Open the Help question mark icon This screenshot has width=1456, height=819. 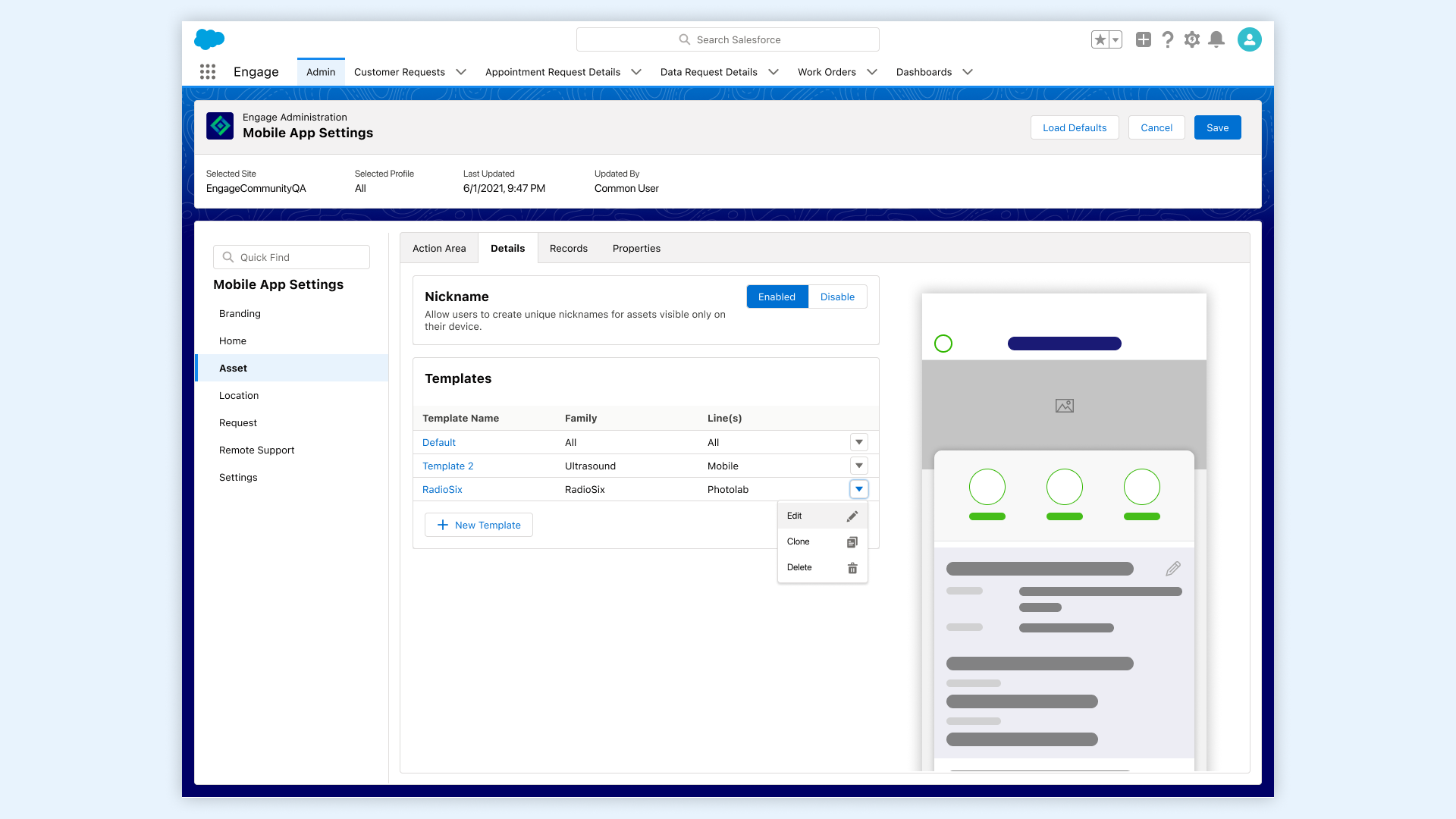[x=1168, y=39]
